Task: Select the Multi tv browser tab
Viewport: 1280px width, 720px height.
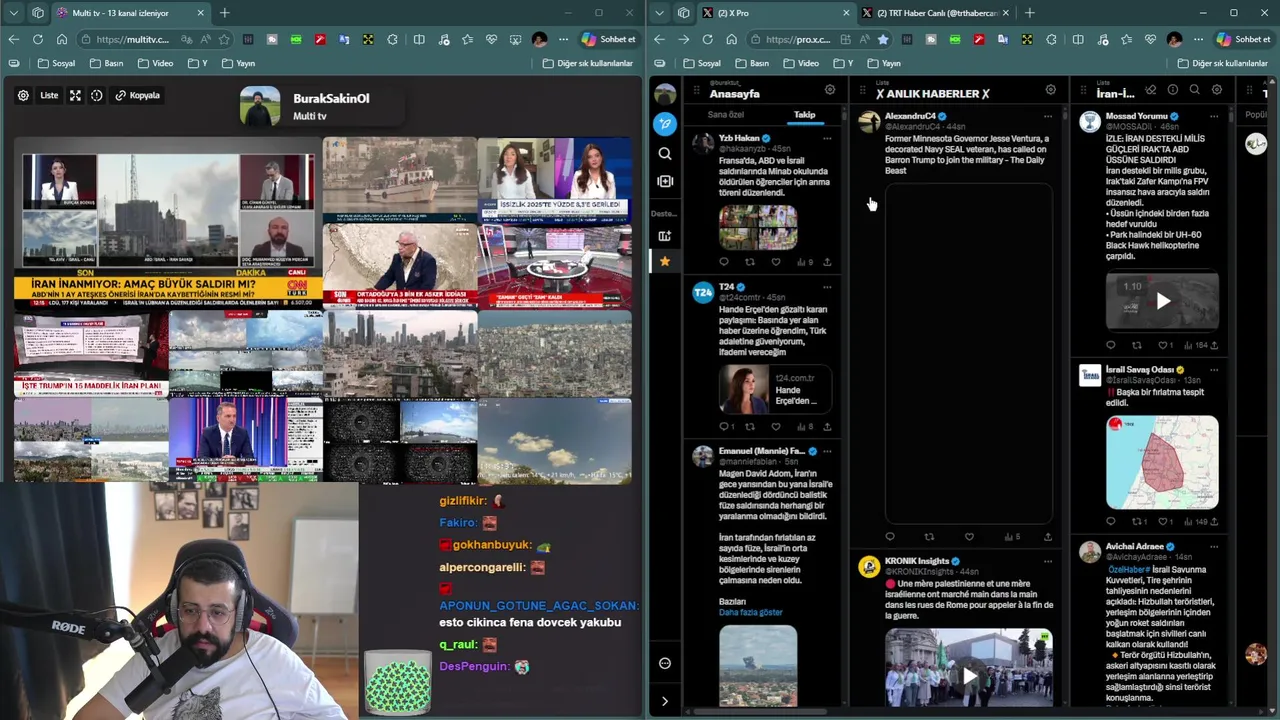Action: 130,13
